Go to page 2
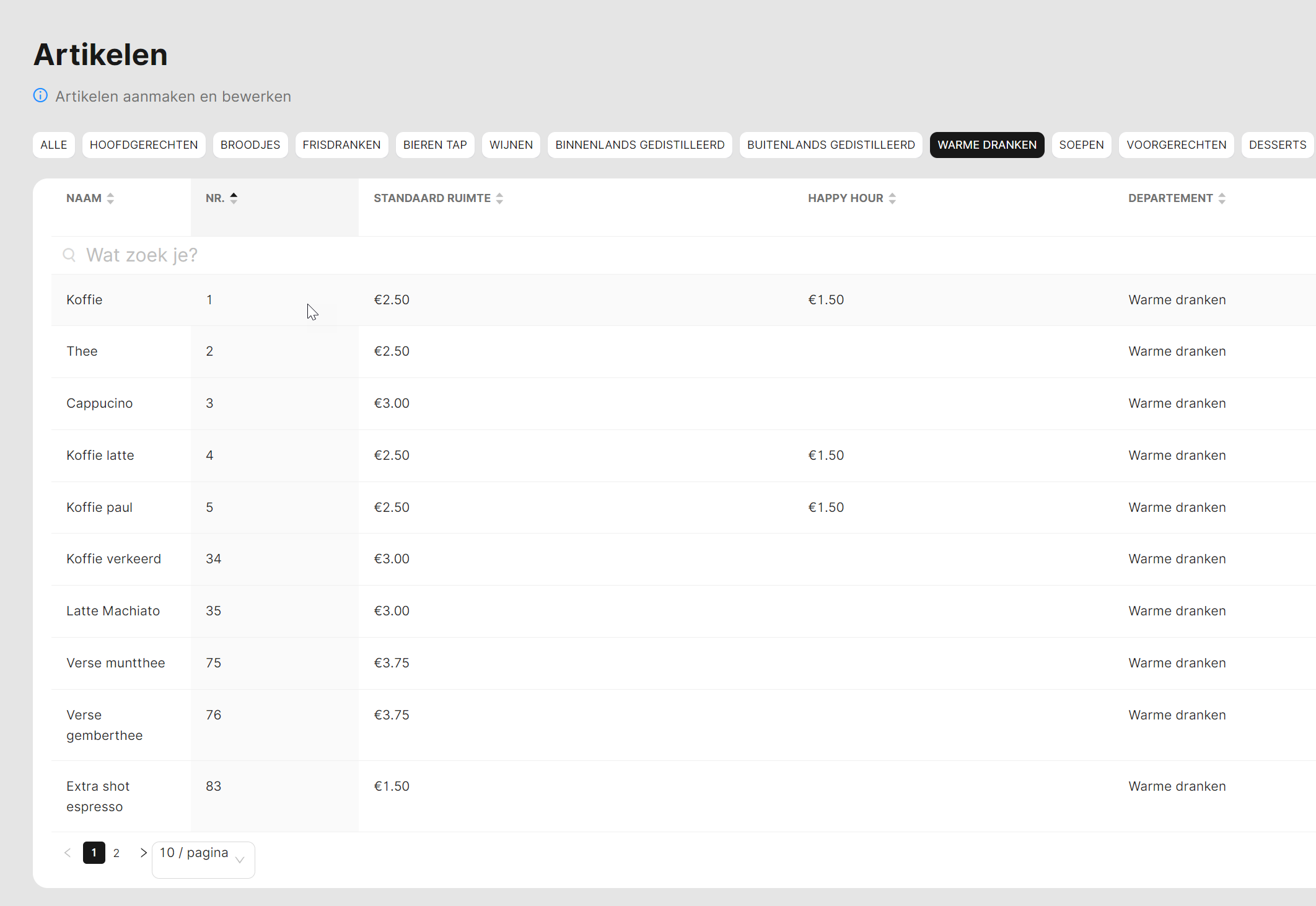1316x906 pixels. coord(116,853)
